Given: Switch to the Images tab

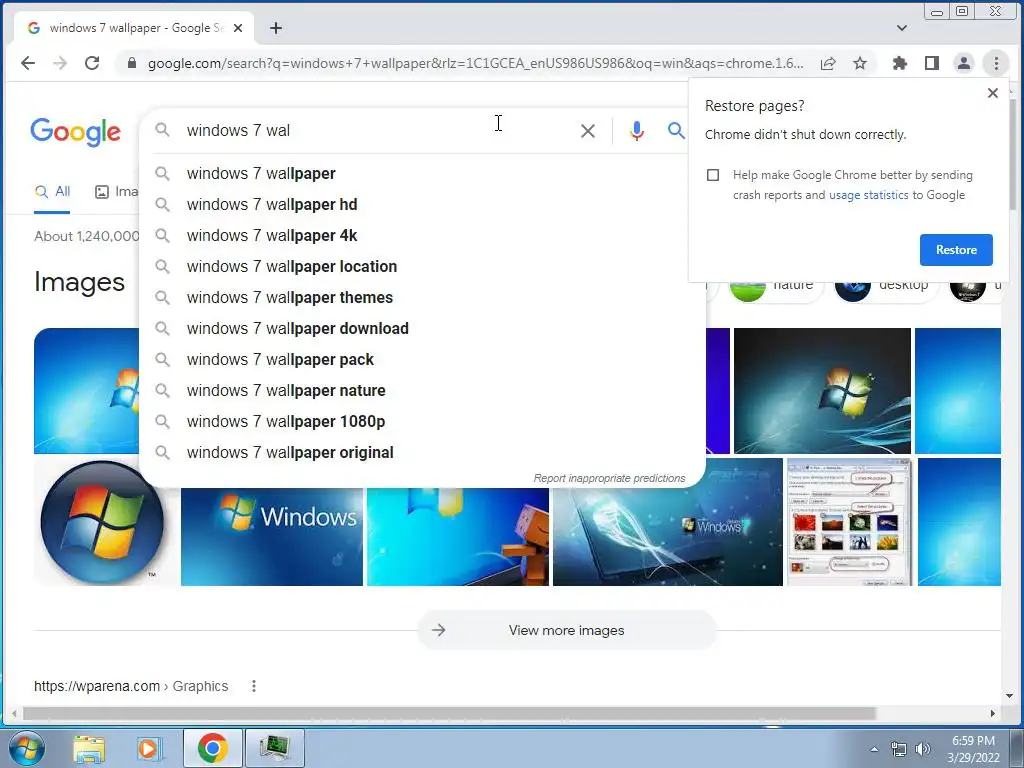Looking at the screenshot, I should 116,192.
